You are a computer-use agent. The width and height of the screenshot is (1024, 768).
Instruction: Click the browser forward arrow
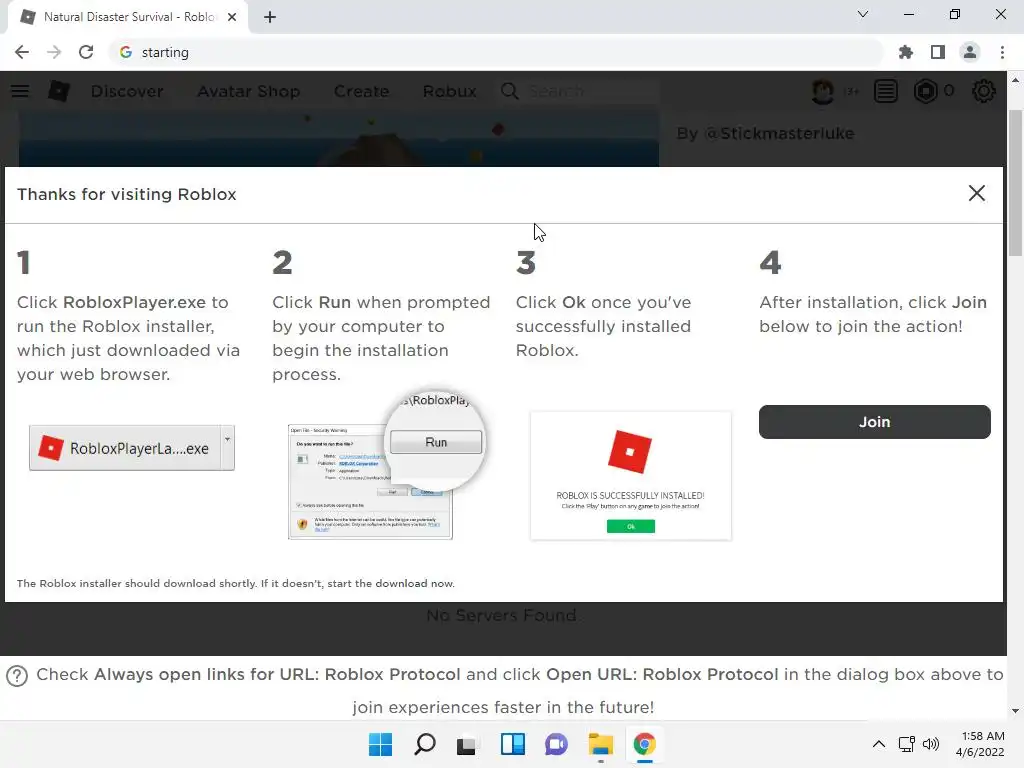pos(54,52)
